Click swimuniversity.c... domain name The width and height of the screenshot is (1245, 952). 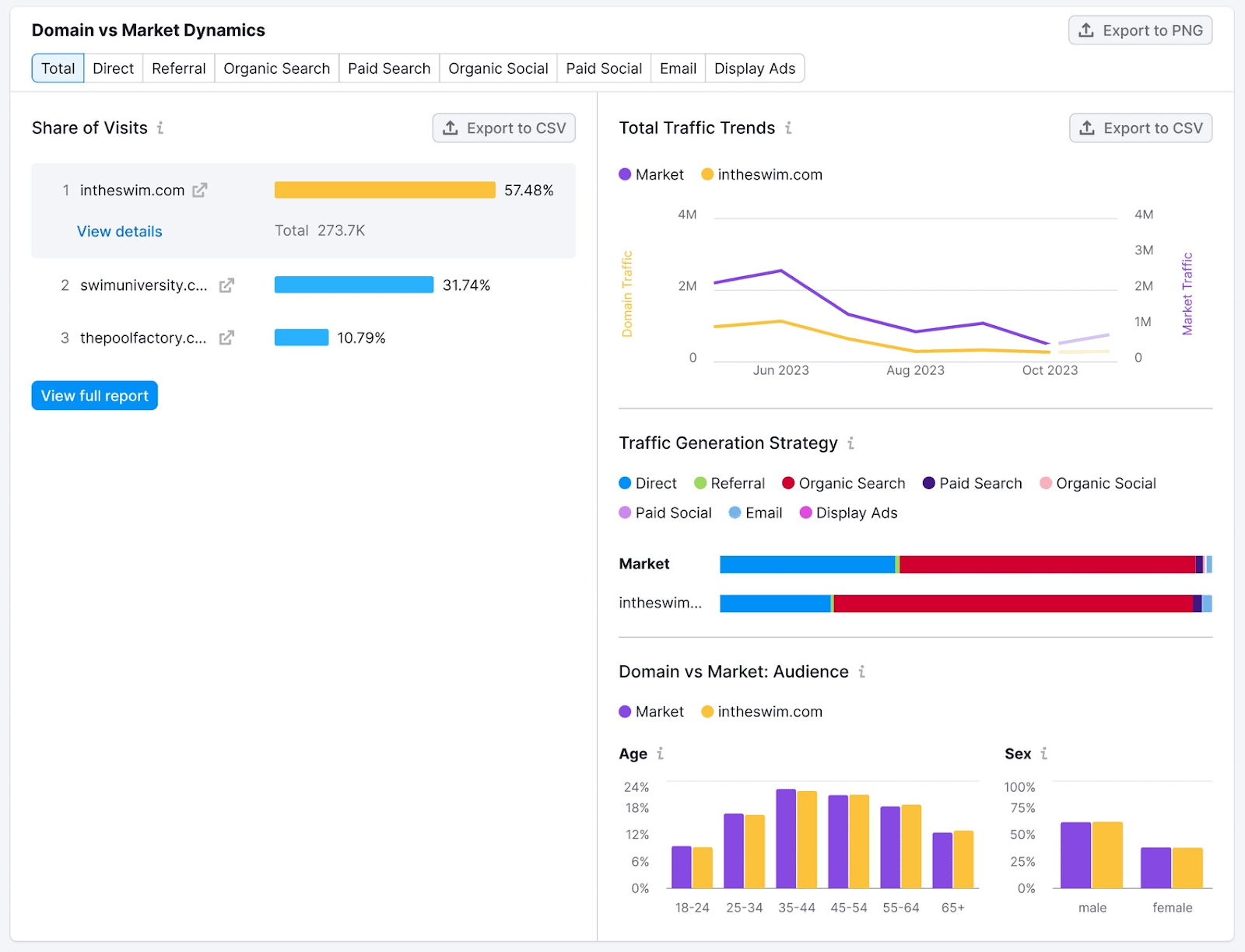pyautogui.click(x=144, y=285)
